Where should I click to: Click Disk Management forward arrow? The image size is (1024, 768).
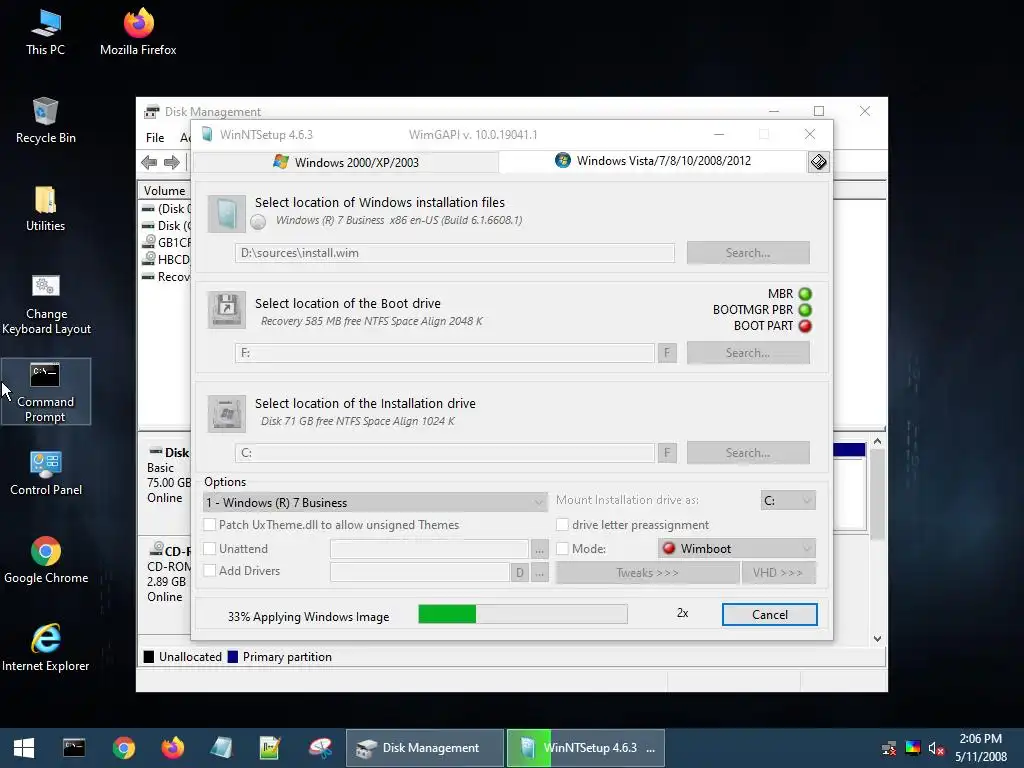click(x=172, y=162)
